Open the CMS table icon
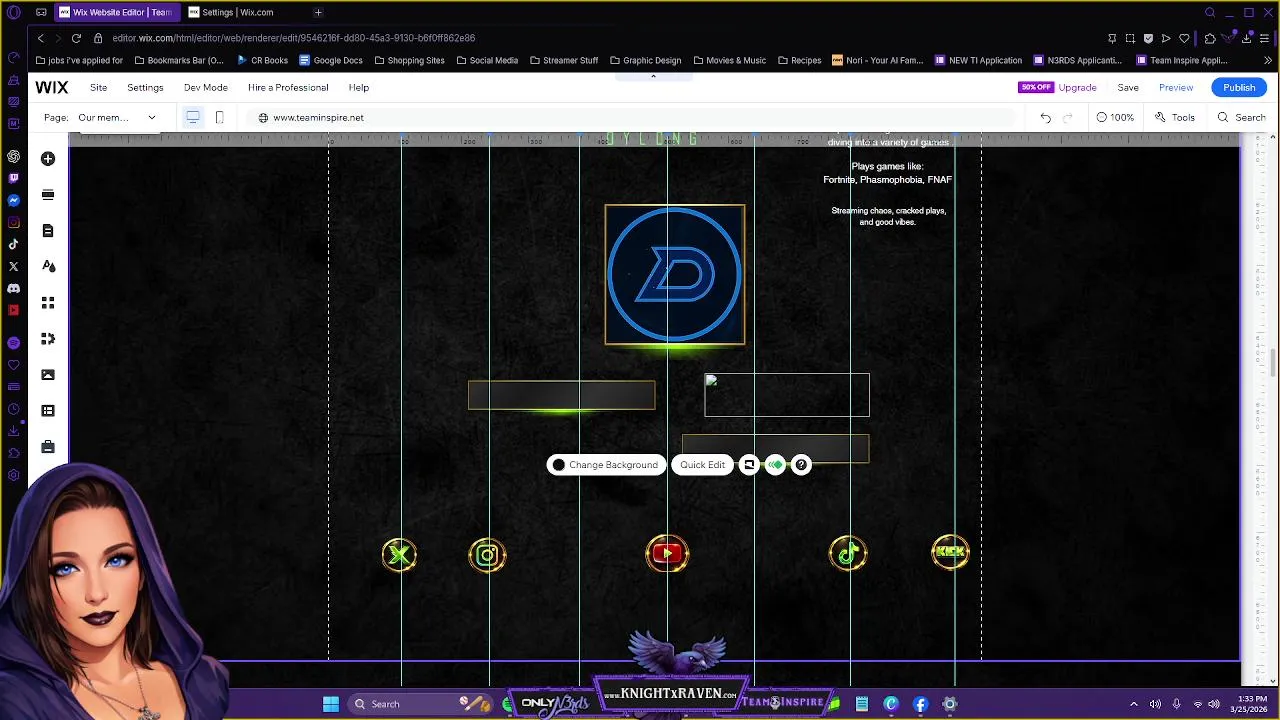The image size is (1280, 720). (48, 411)
